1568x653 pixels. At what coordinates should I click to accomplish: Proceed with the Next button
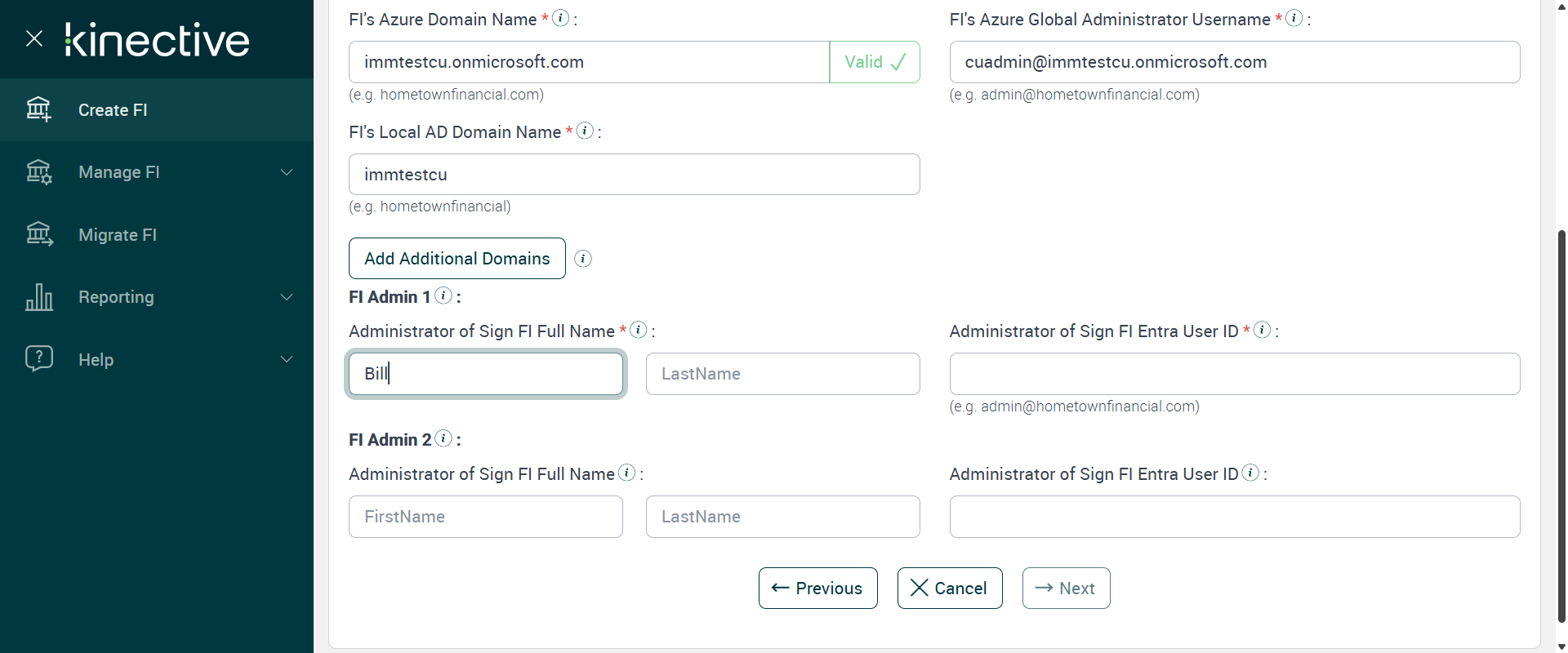click(1066, 589)
